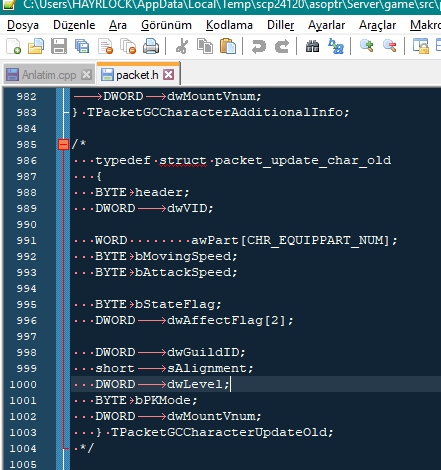Open the Kodlama menu
Viewport: 441px width, 470px height.
(229, 25)
